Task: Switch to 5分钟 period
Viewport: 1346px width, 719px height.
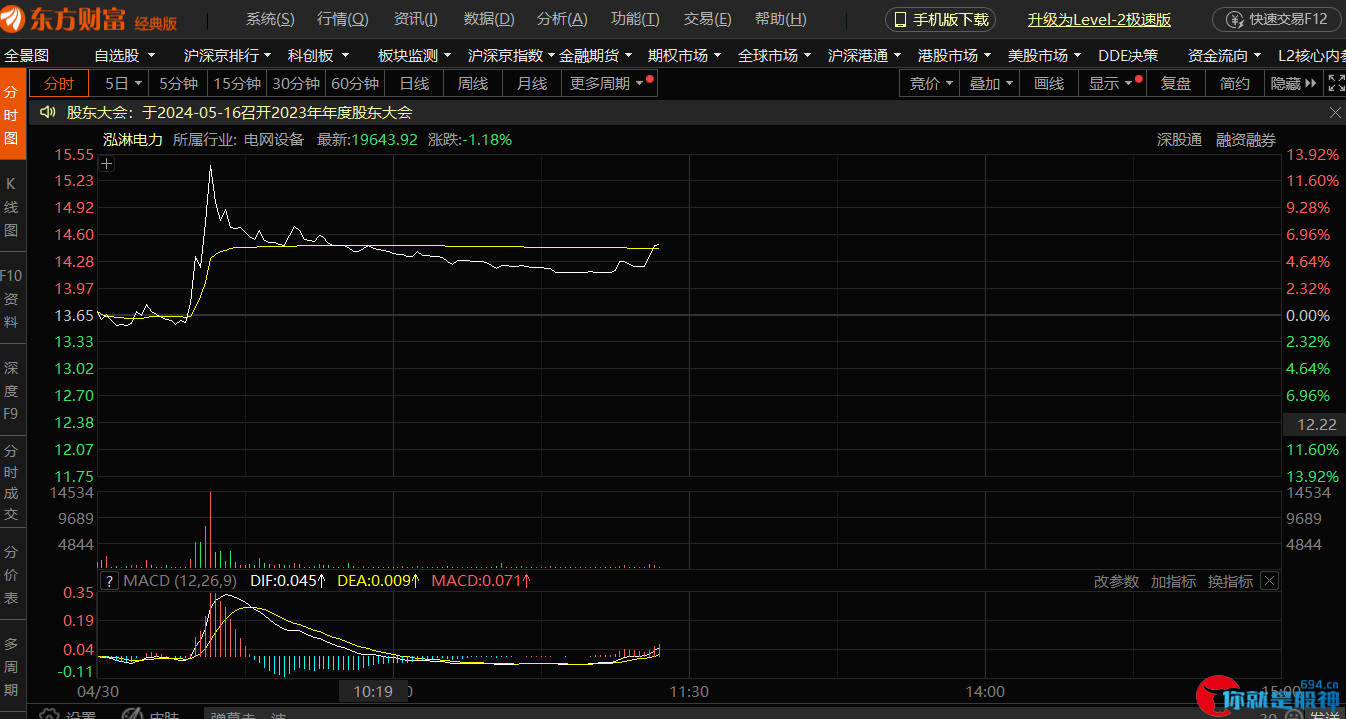Action: coord(179,83)
